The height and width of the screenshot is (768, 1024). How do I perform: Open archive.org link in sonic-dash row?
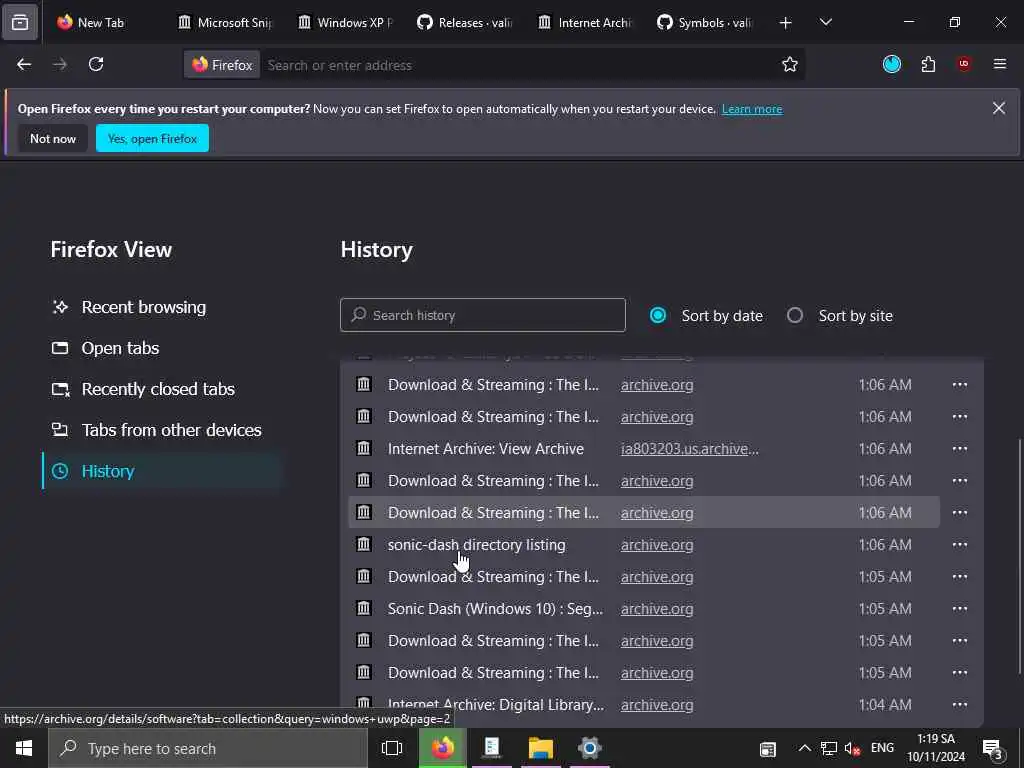(657, 545)
